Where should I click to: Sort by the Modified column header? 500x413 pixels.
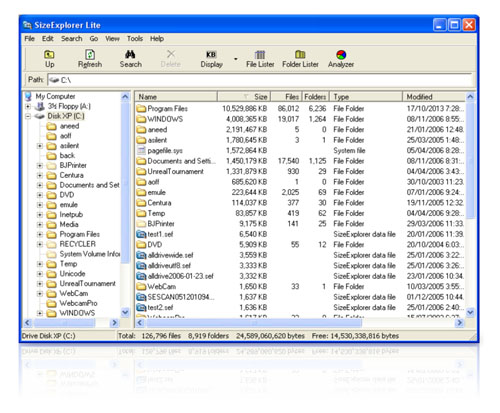point(434,97)
